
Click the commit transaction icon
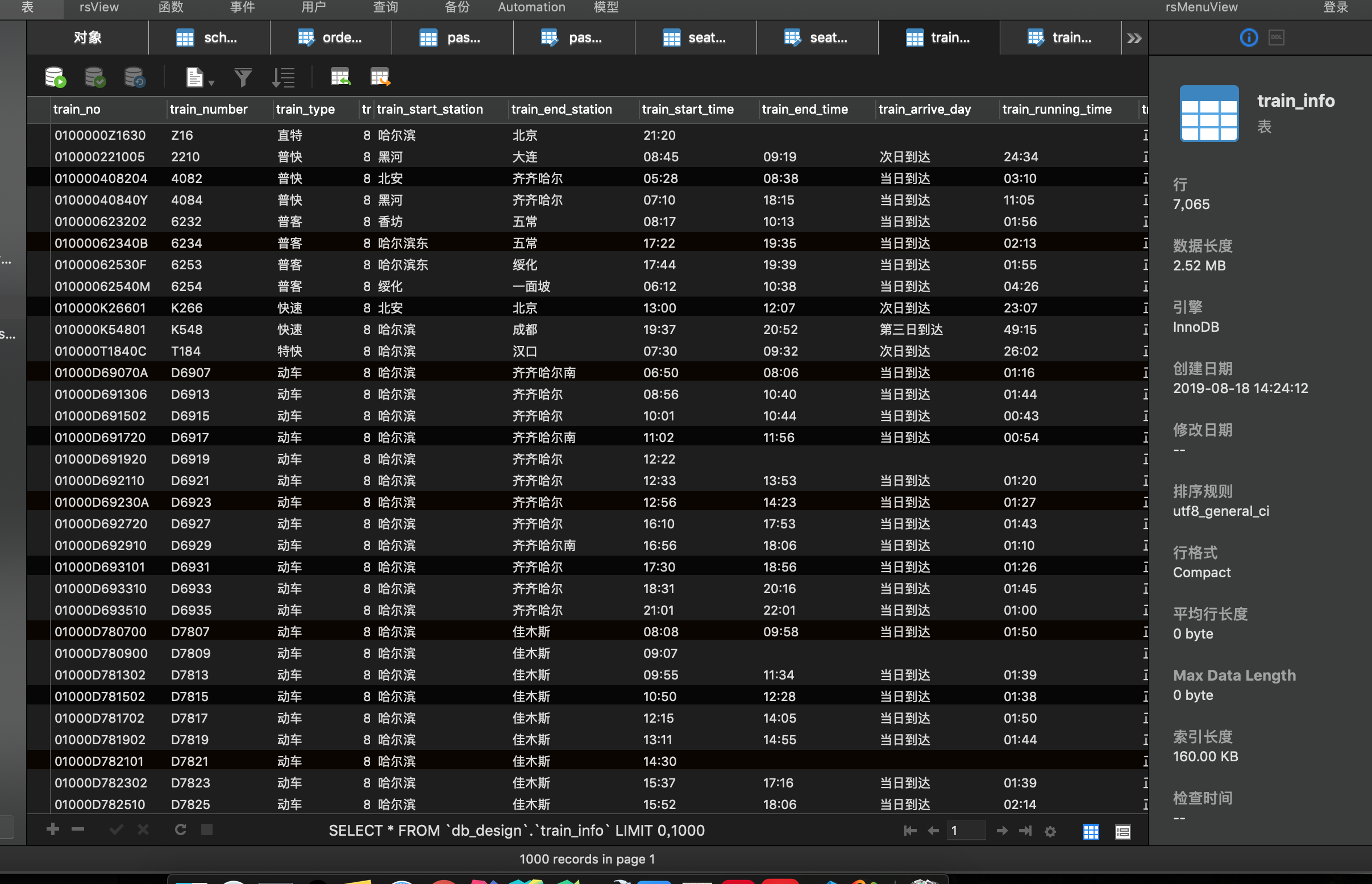click(95, 77)
